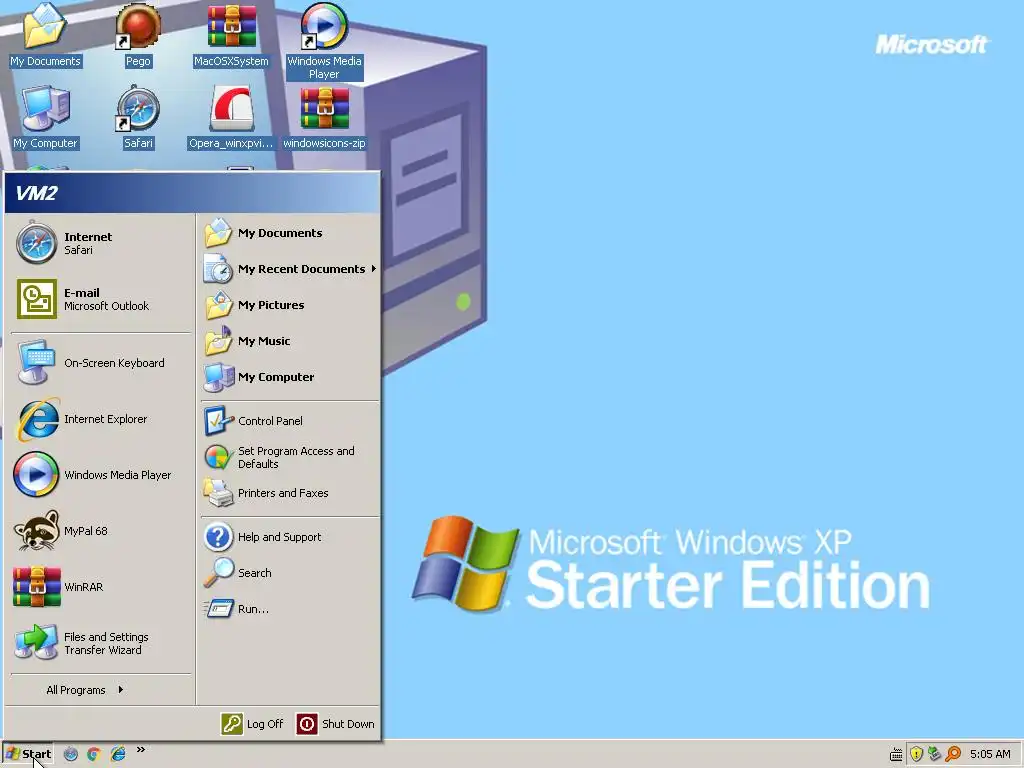Expand All Programs list
This screenshot has height=768, width=1024.
[x=99, y=690]
